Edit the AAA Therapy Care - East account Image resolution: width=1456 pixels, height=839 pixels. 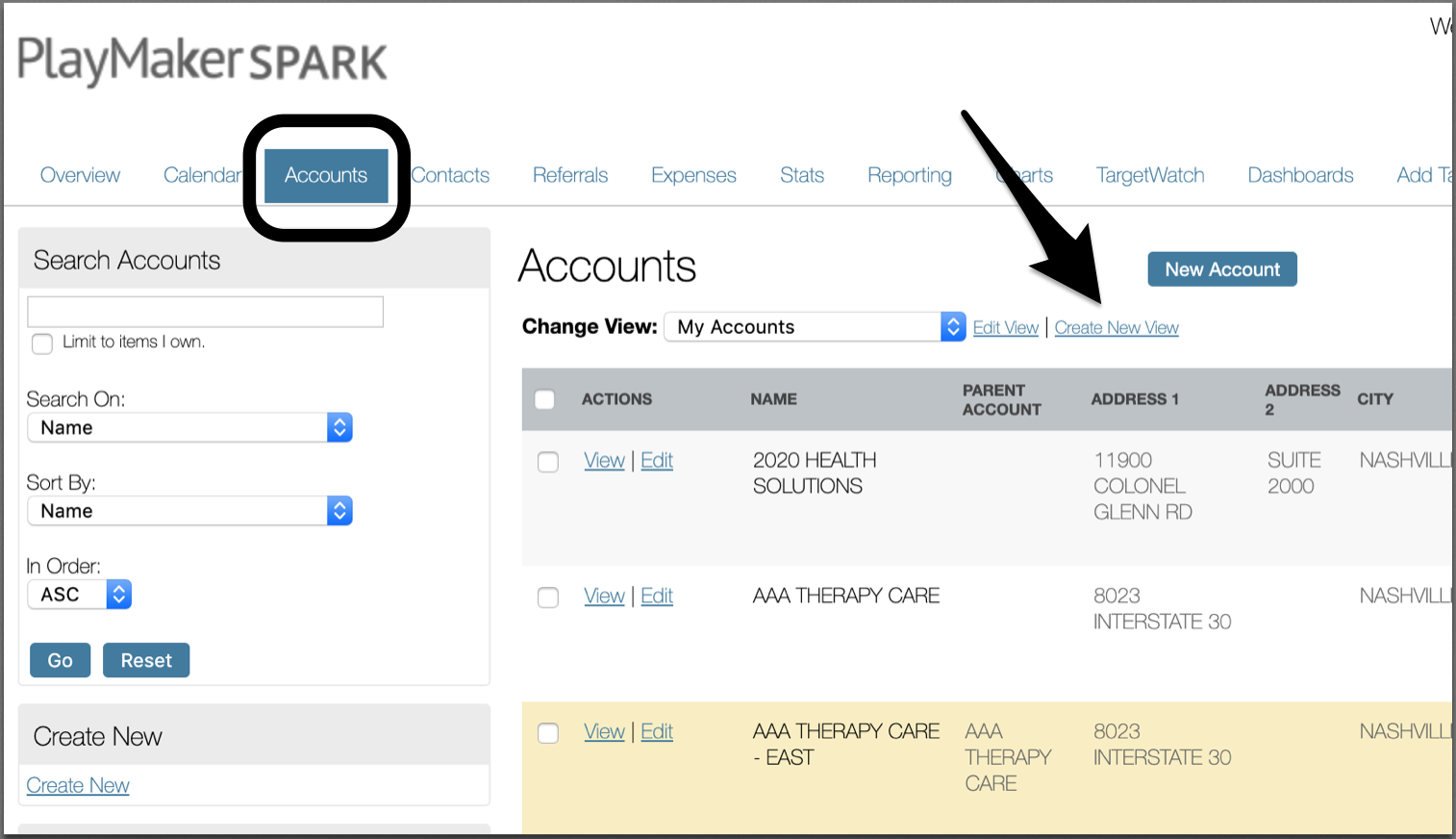tap(657, 732)
